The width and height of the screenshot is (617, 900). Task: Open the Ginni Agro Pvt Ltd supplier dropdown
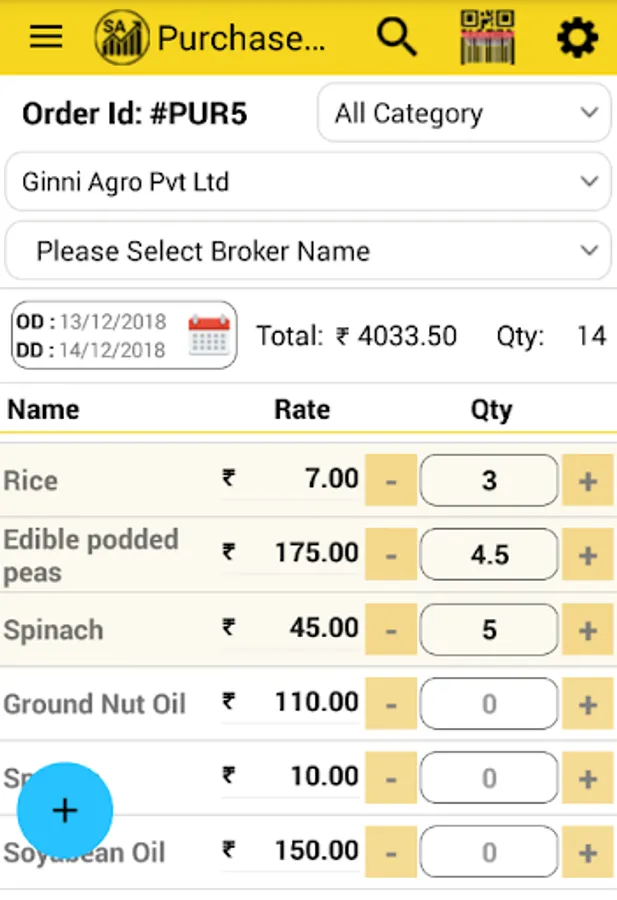(308, 182)
